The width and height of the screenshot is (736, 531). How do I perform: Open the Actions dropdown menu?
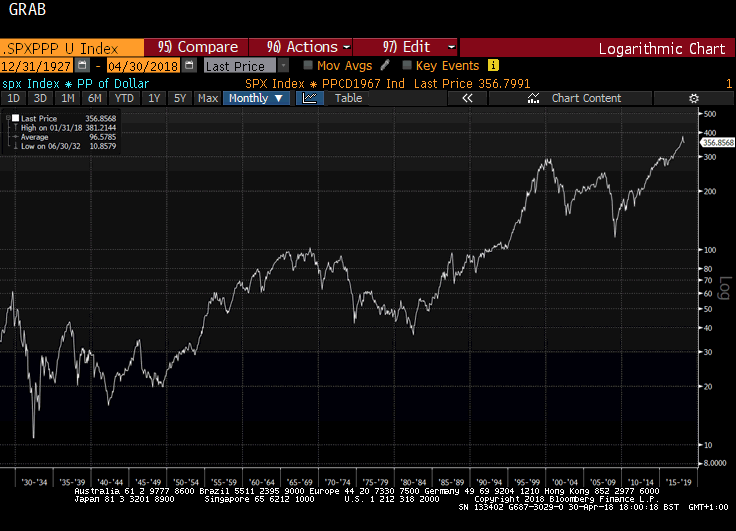click(308, 47)
